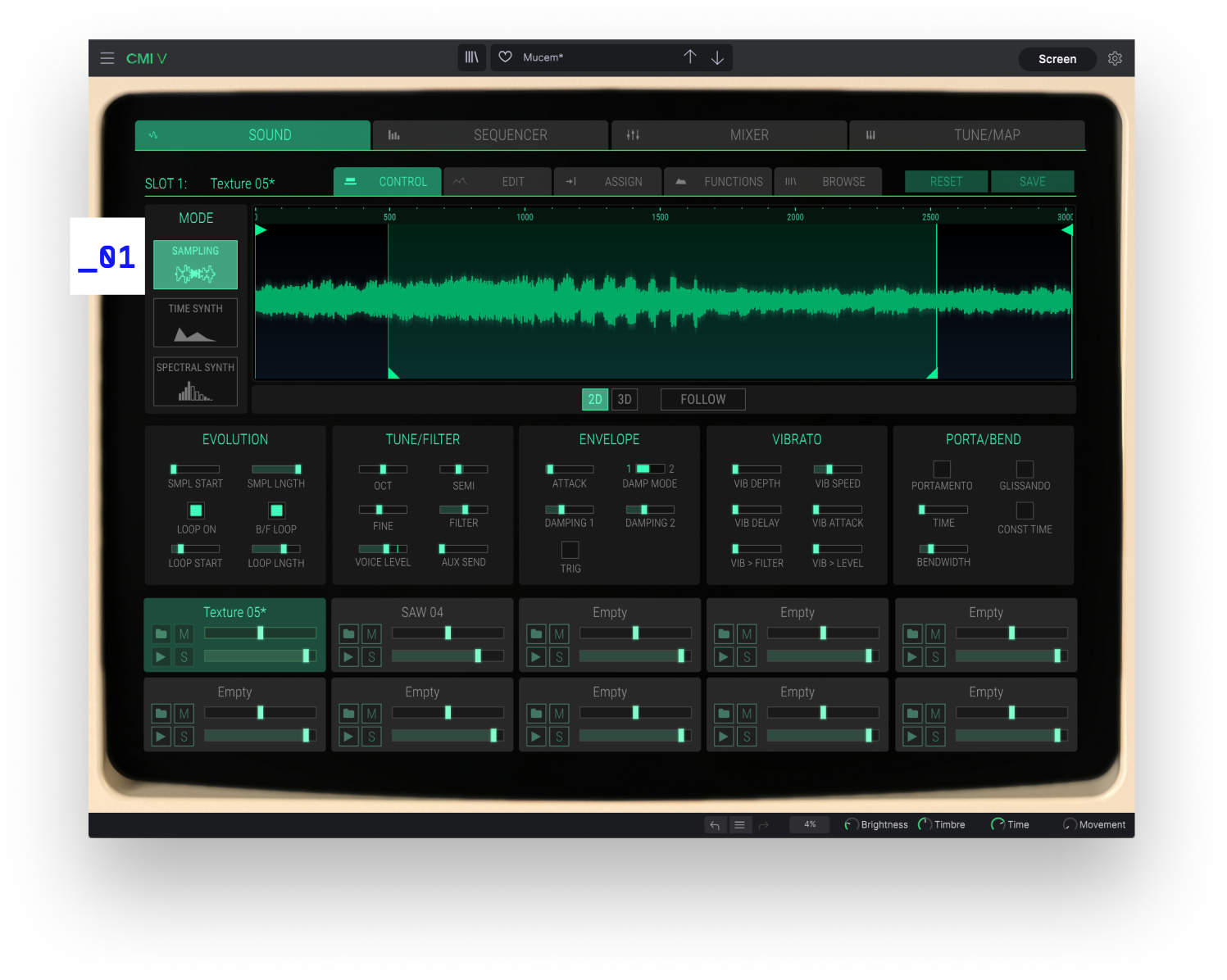The height and width of the screenshot is (980, 1227).
Task: Select the Spectral Synth mode icon
Action: point(195,382)
